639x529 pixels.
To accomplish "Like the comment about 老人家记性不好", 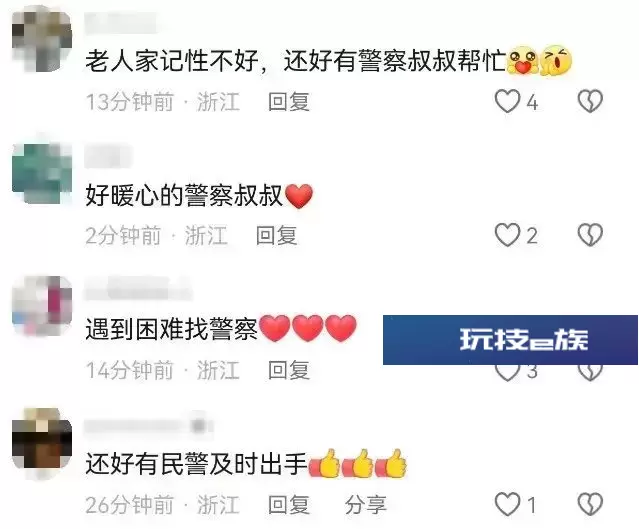I will (x=508, y=101).
